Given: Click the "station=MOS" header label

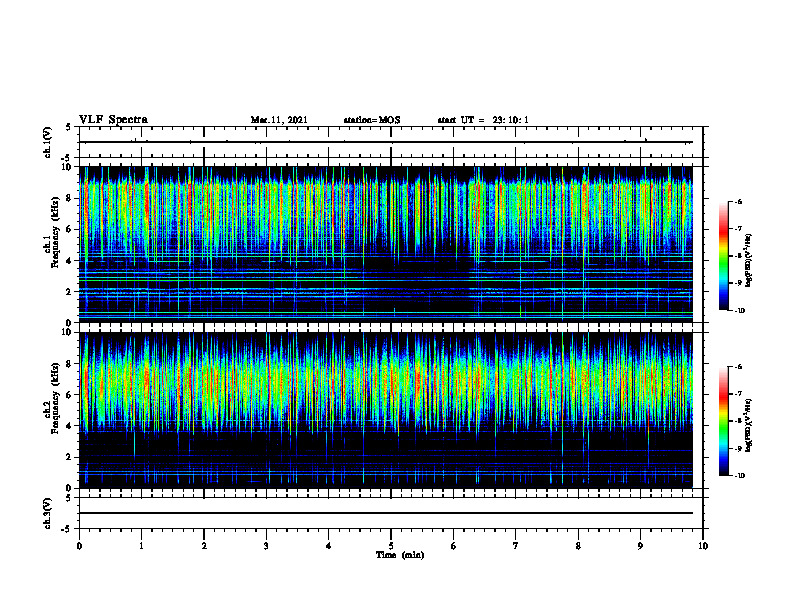Looking at the screenshot, I should coord(372,120).
